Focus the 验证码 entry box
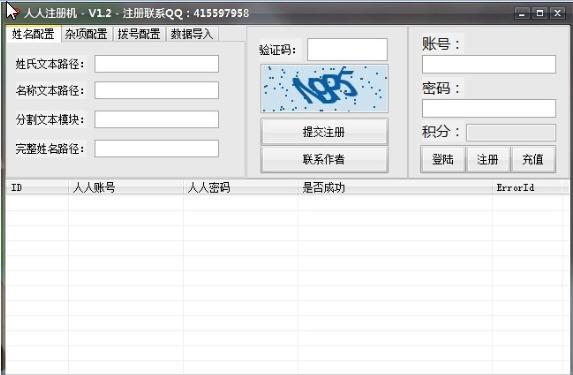This screenshot has width=573, height=375. [x=347, y=49]
